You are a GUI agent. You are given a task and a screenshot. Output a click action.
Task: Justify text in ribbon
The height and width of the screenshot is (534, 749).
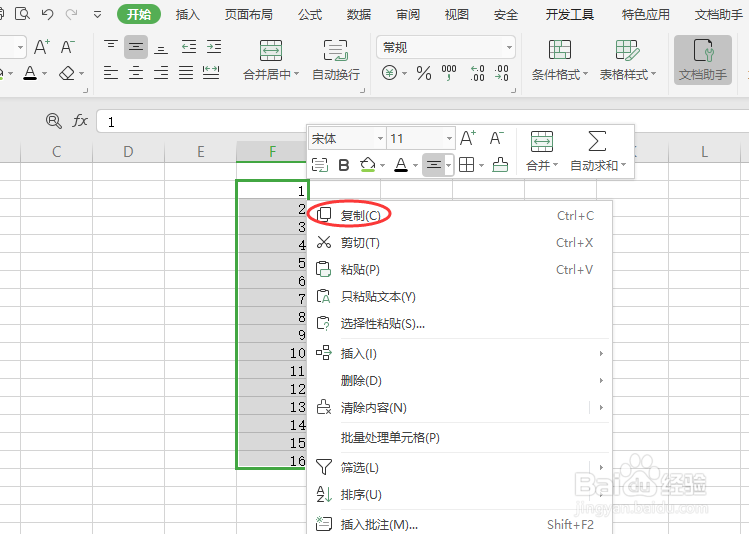pyautogui.click(x=186, y=73)
